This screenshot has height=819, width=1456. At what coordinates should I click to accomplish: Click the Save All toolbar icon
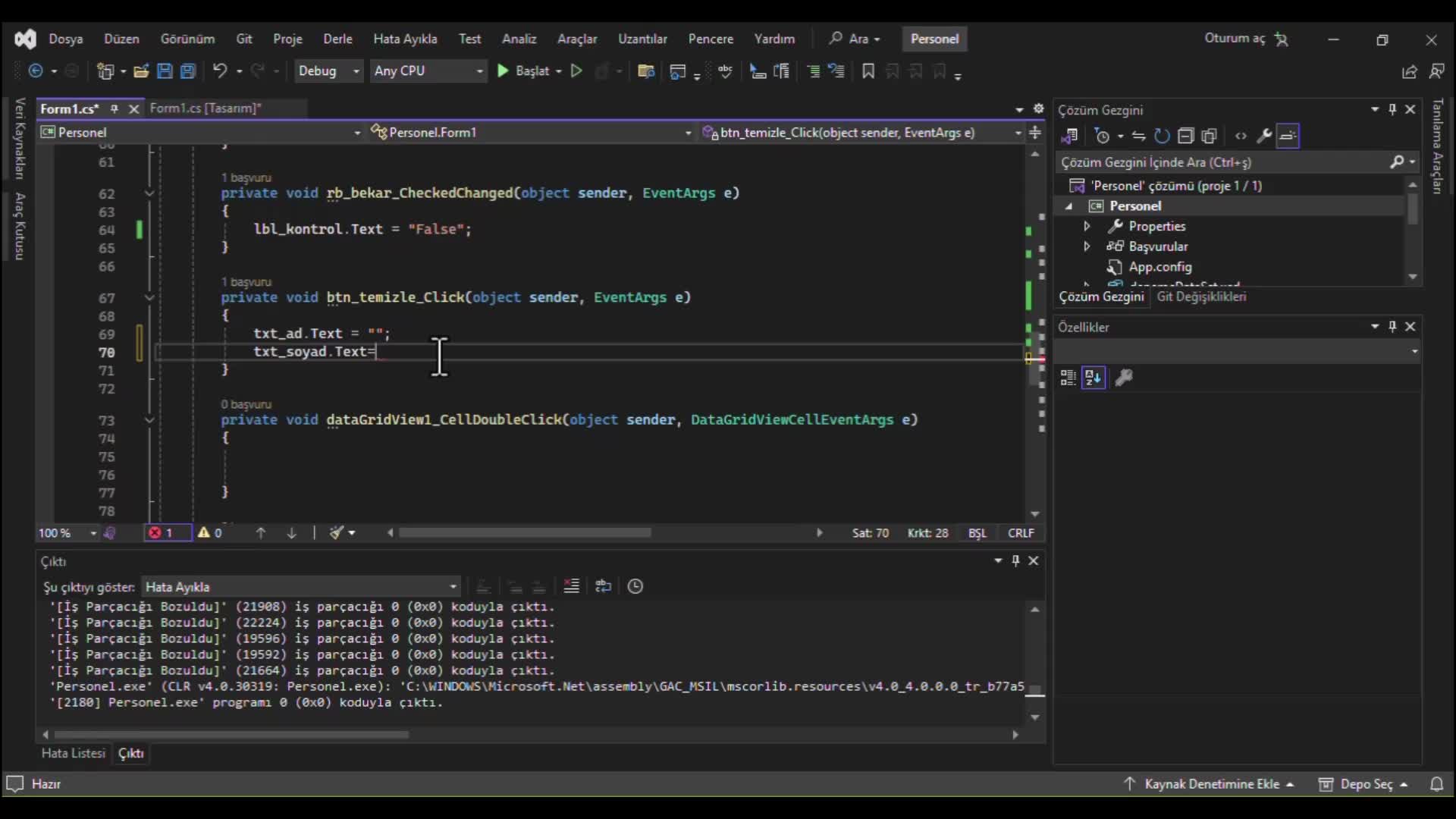point(188,71)
